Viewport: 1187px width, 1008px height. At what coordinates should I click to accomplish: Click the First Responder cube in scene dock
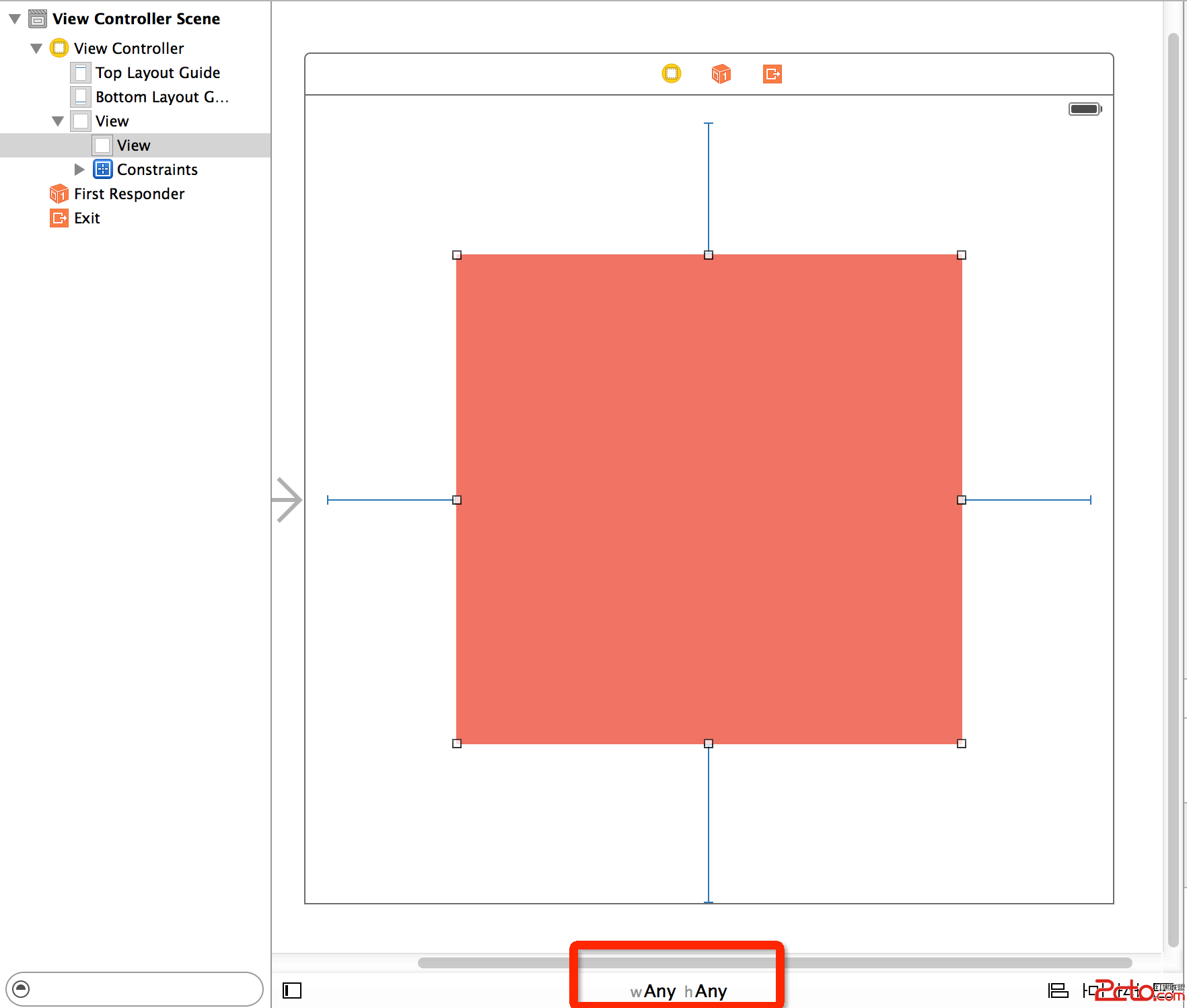click(721, 73)
